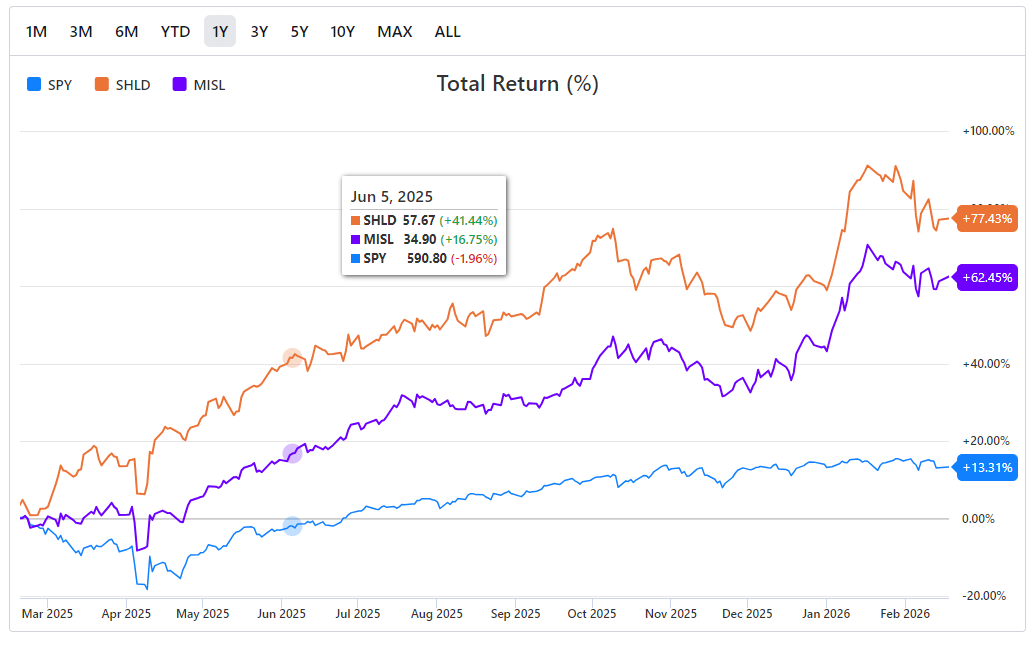1035x647 pixels.
Task: Click the highlighted MISL data point marker
Action: [292, 453]
